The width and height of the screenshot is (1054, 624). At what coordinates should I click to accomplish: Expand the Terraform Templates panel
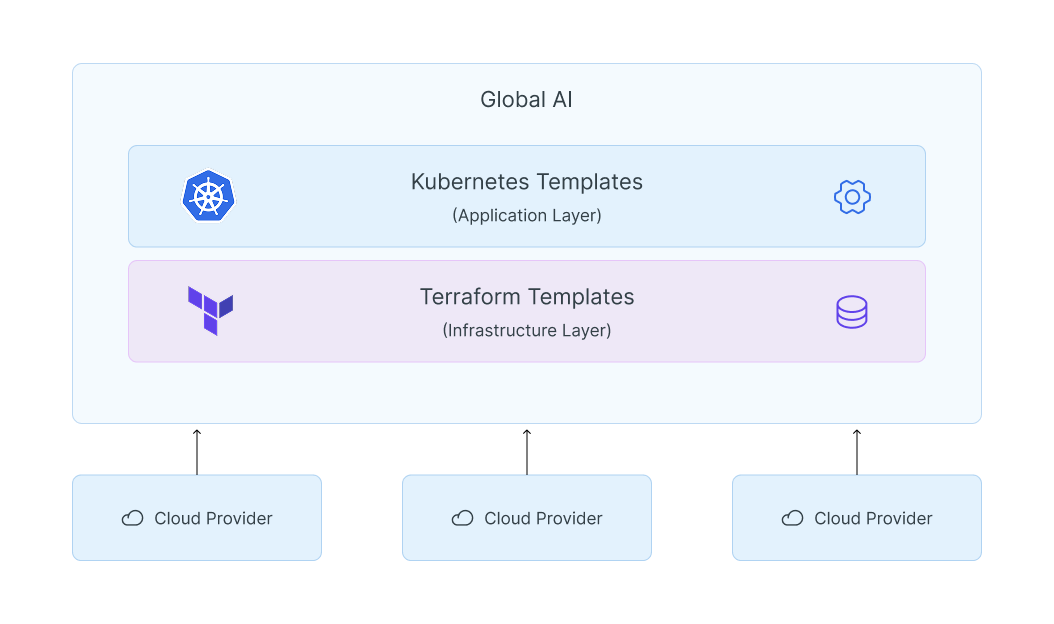(x=527, y=297)
